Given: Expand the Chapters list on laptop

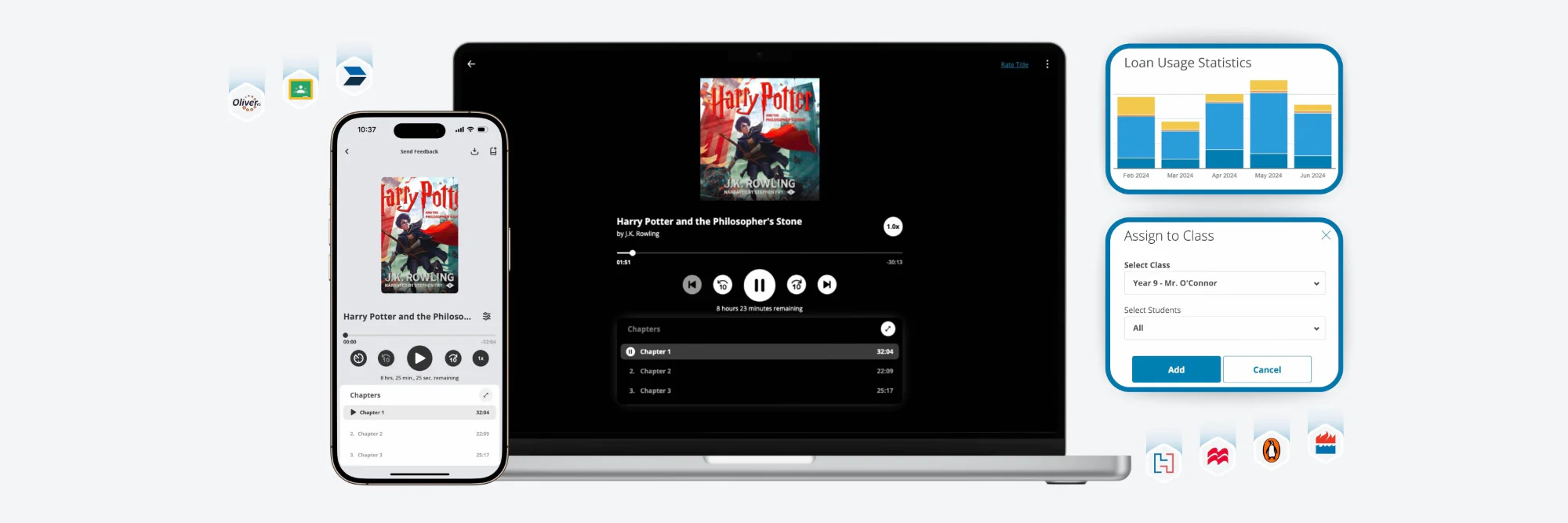Looking at the screenshot, I should pyautogui.click(x=887, y=329).
